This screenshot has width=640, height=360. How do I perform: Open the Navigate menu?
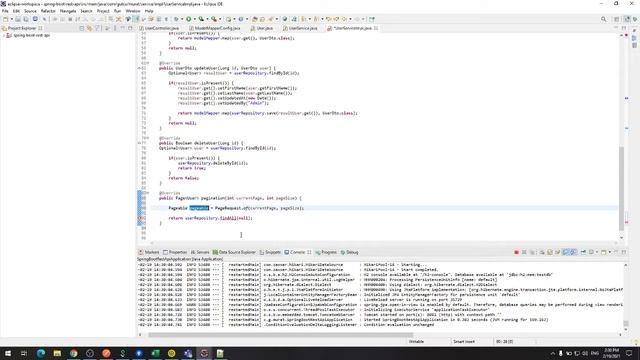[x=68, y=11]
